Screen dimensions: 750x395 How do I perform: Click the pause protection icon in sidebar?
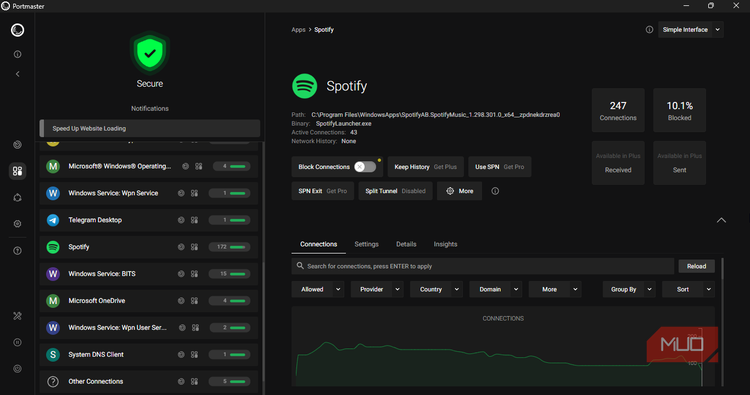[x=17, y=342]
